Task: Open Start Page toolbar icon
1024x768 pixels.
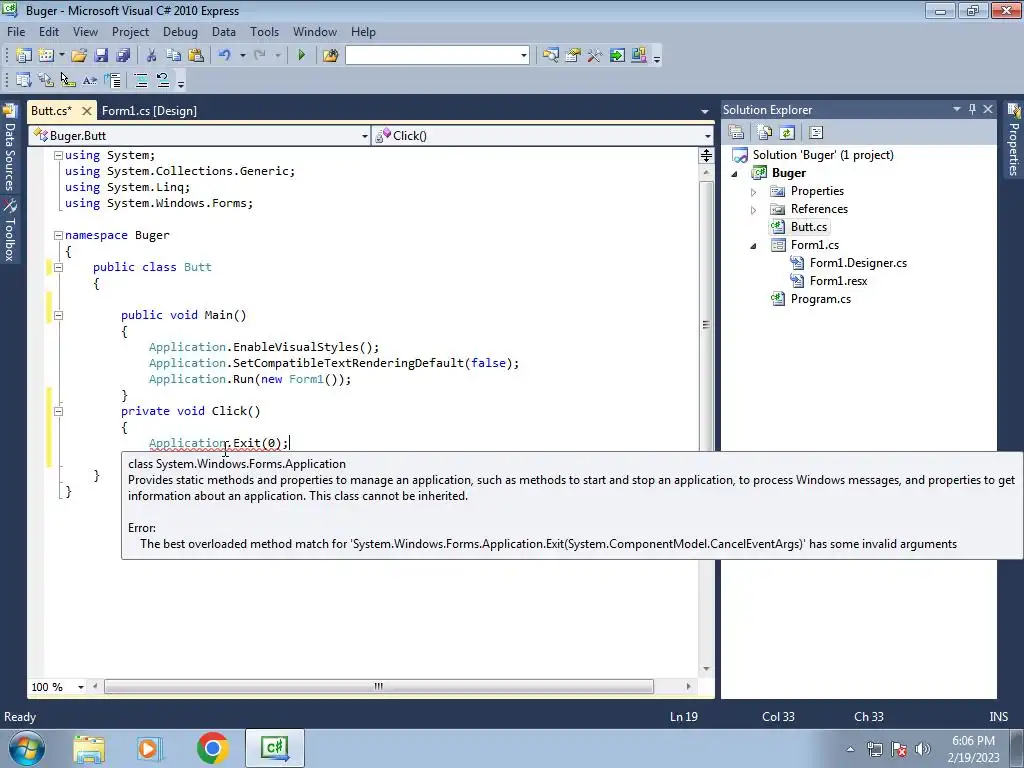Action: click(x=616, y=56)
